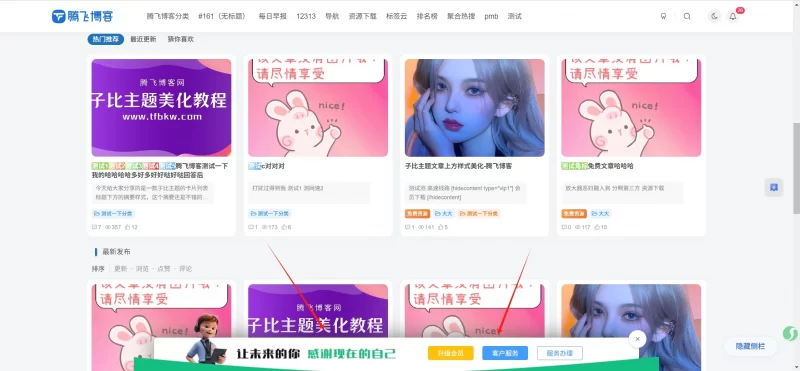This screenshot has width=800, height=371.
Task: Click the 隐藏侧栏 button
Action: (x=751, y=347)
